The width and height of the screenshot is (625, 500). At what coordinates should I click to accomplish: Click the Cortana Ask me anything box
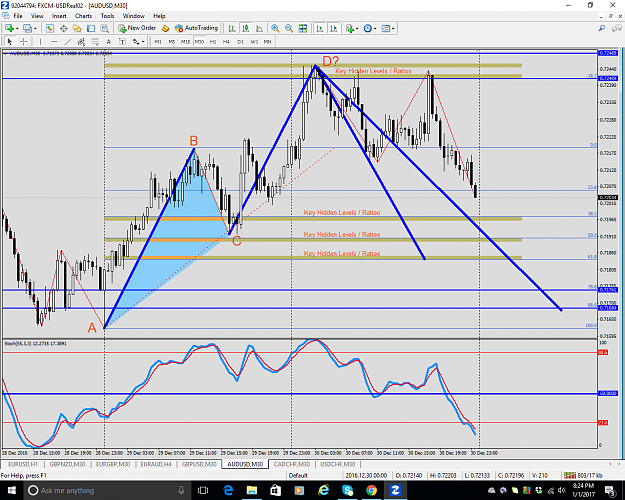(106, 490)
